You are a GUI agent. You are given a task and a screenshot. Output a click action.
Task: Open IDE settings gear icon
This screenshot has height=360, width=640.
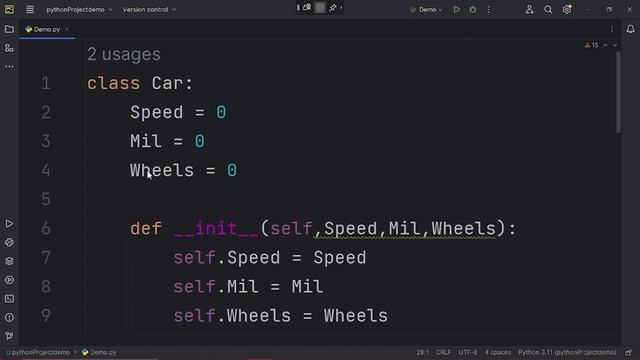[567, 9]
